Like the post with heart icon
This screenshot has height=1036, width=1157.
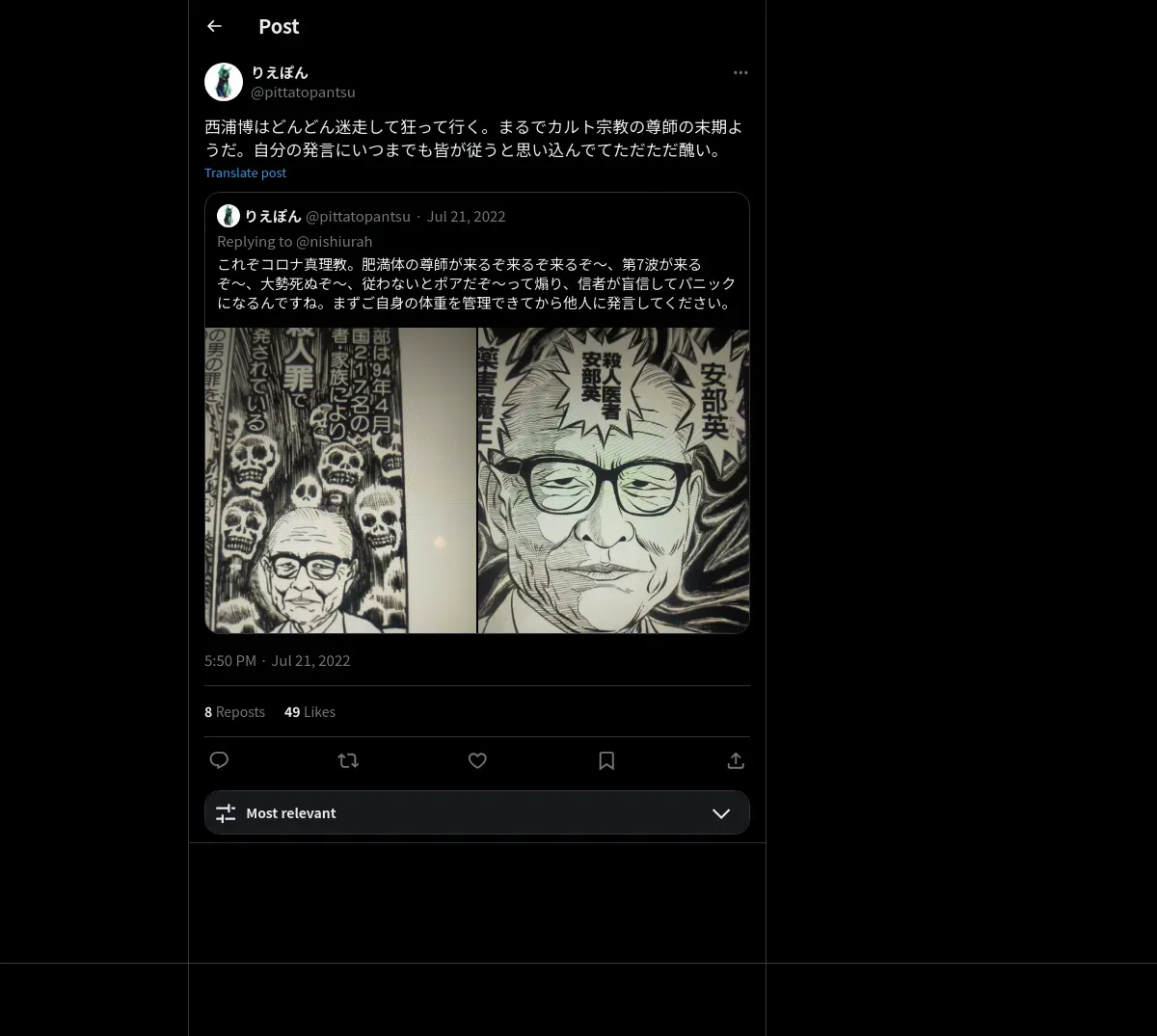click(477, 760)
